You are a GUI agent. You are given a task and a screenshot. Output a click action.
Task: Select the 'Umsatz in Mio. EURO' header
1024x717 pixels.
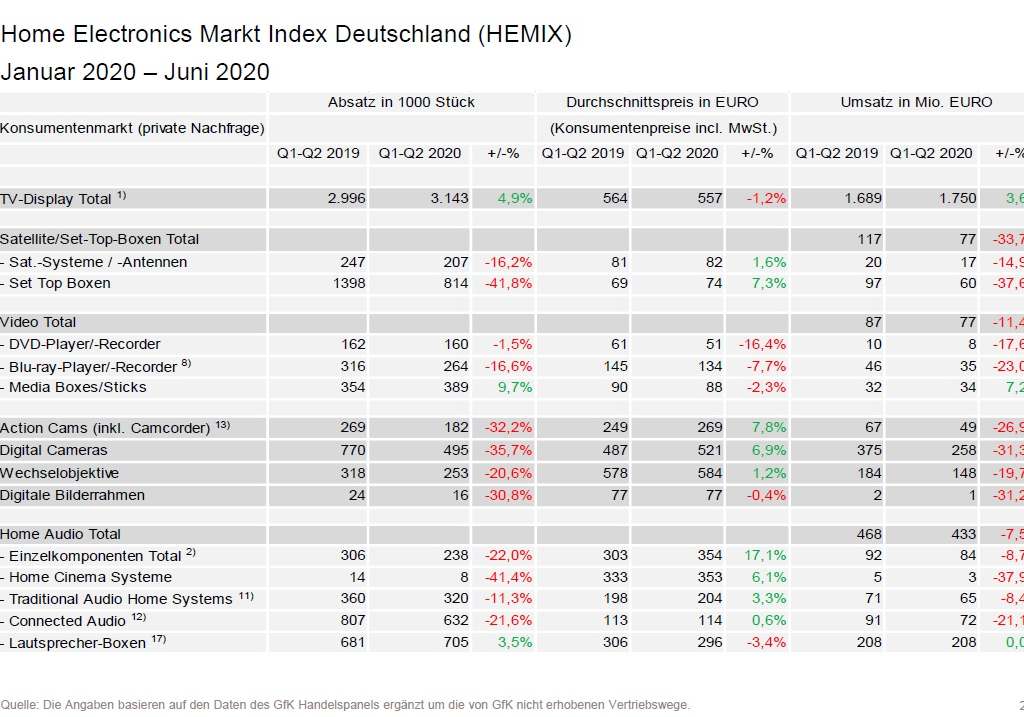point(916,102)
